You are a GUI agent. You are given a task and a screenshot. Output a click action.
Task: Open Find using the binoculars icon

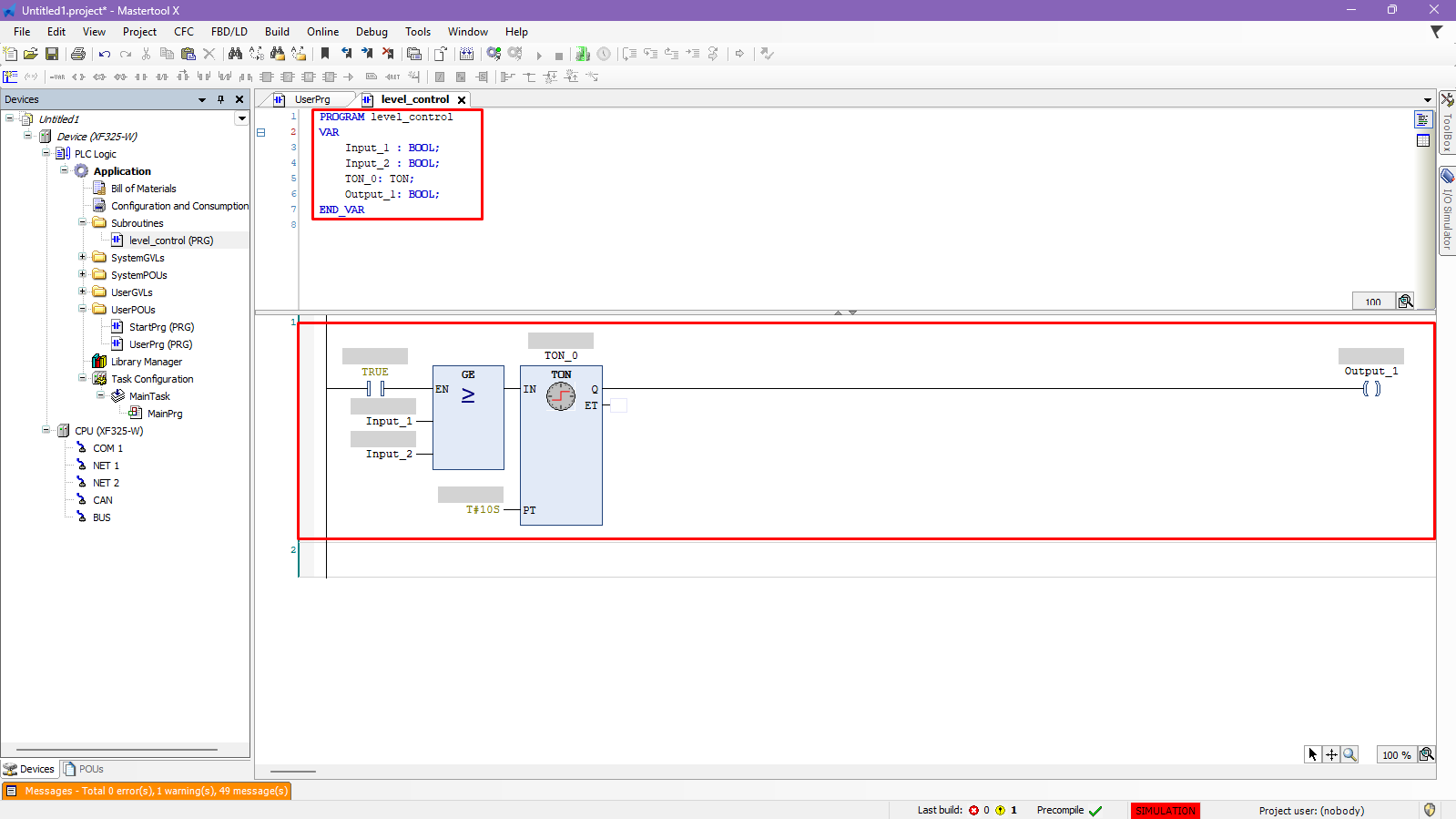click(235, 55)
